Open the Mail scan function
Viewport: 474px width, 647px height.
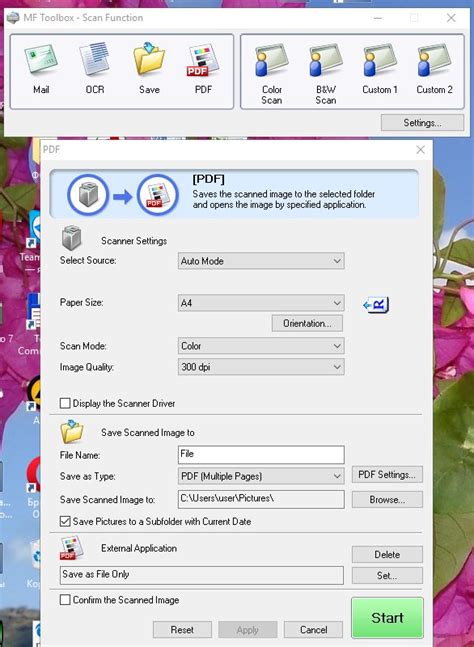coord(41,69)
